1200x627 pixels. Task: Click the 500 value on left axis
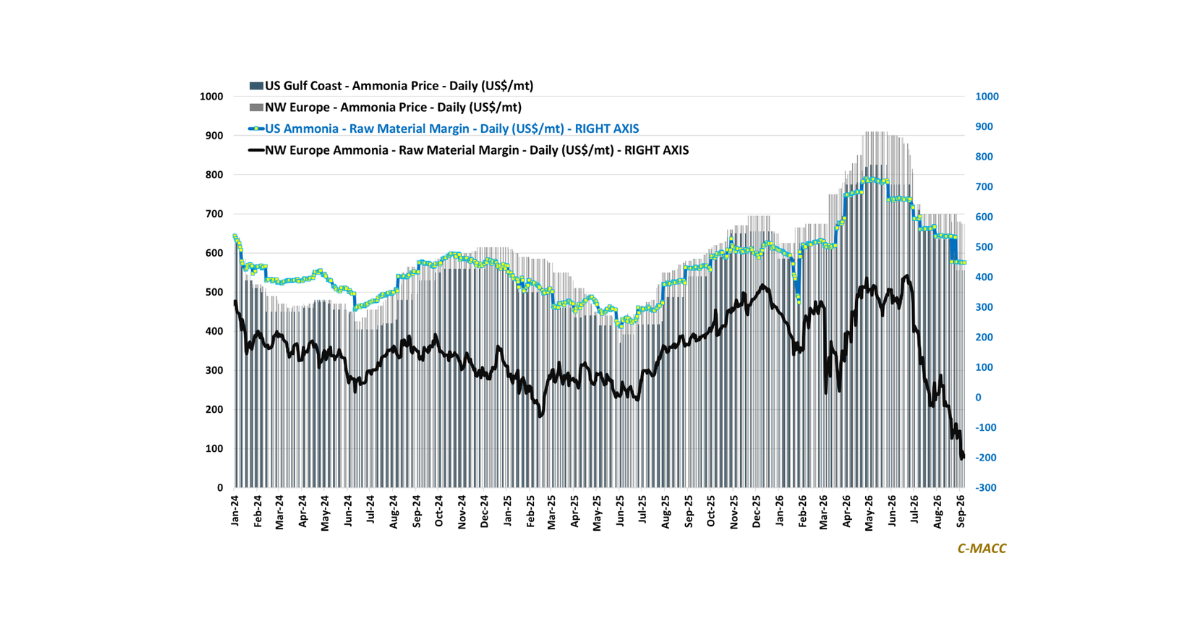213,292
